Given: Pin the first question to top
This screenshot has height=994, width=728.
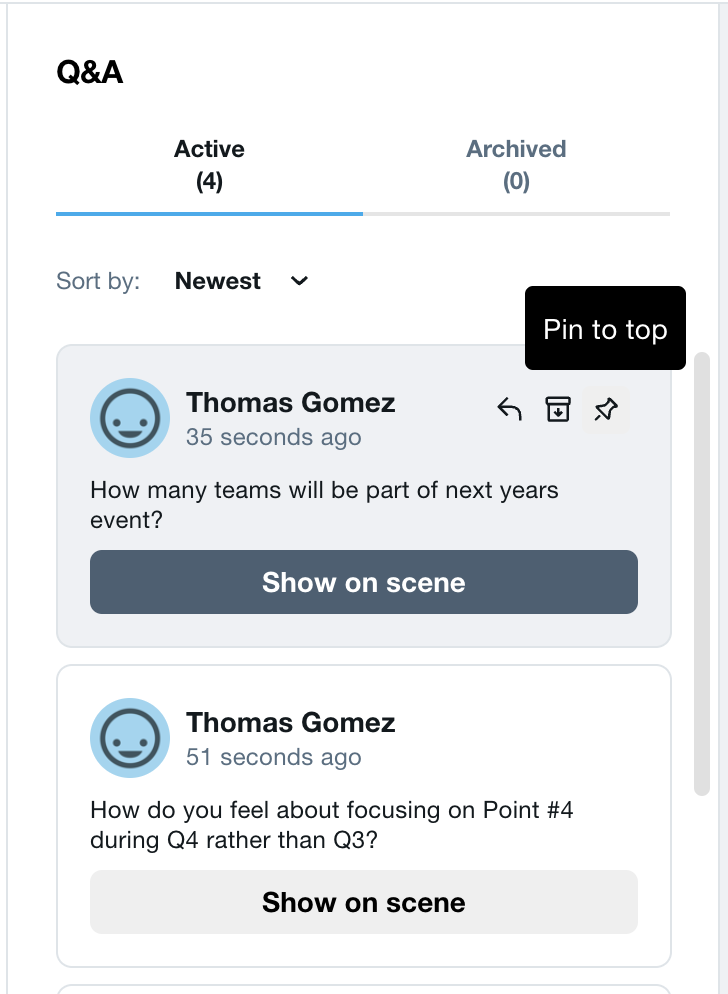Looking at the screenshot, I should (606, 410).
